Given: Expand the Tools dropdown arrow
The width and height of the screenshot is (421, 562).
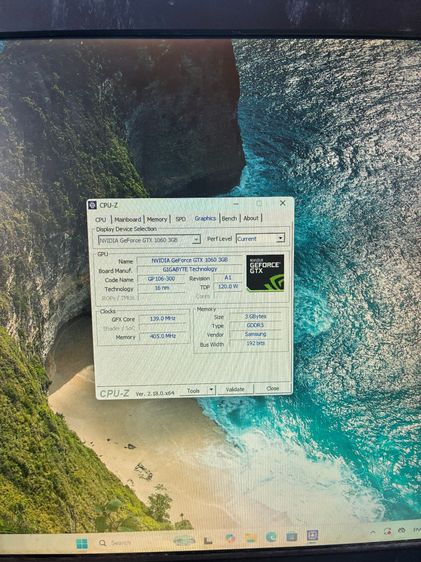Looking at the screenshot, I should pyautogui.click(x=211, y=390).
